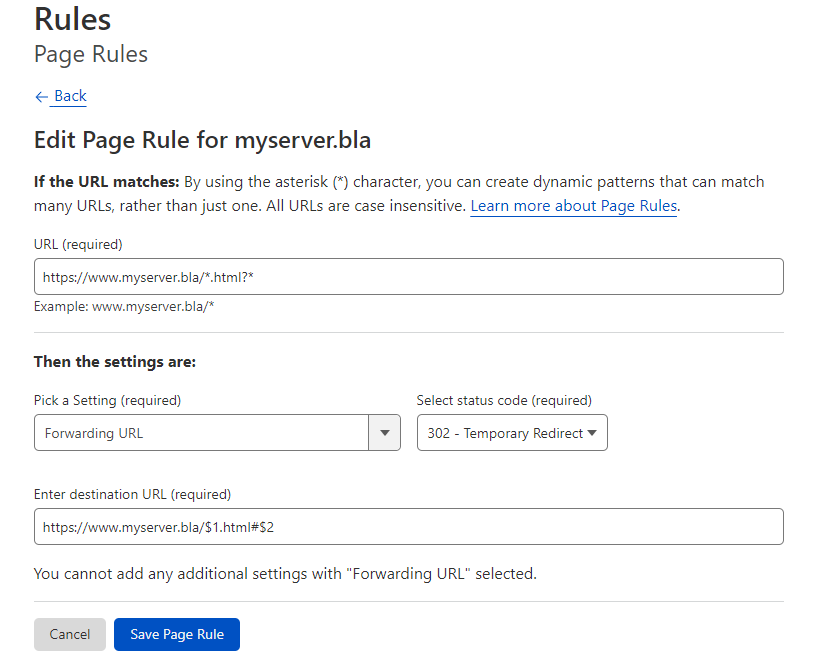Focus the URL pattern input field

coord(408,277)
